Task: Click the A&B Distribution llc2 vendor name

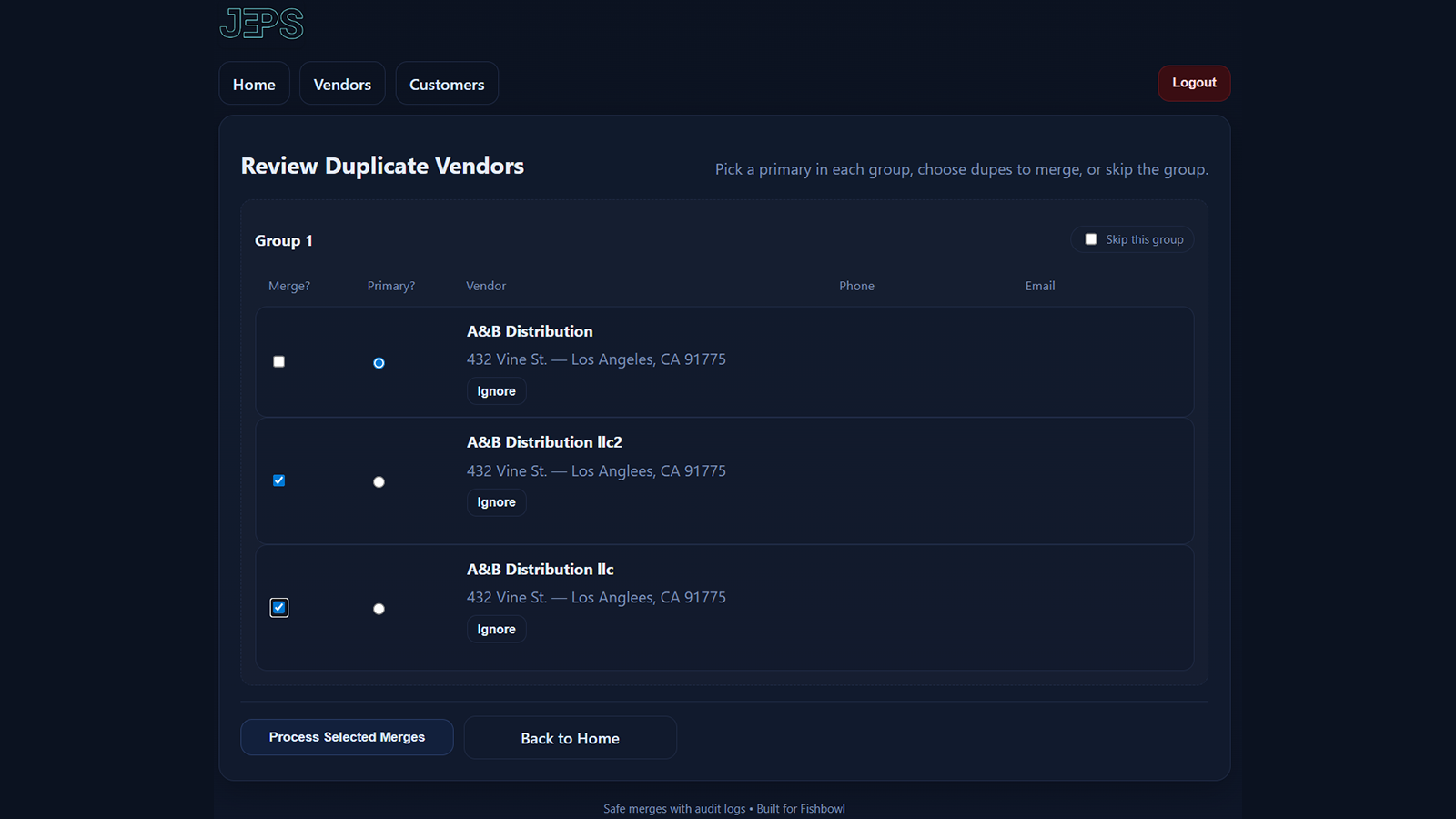Action: (x=544, y=442)
